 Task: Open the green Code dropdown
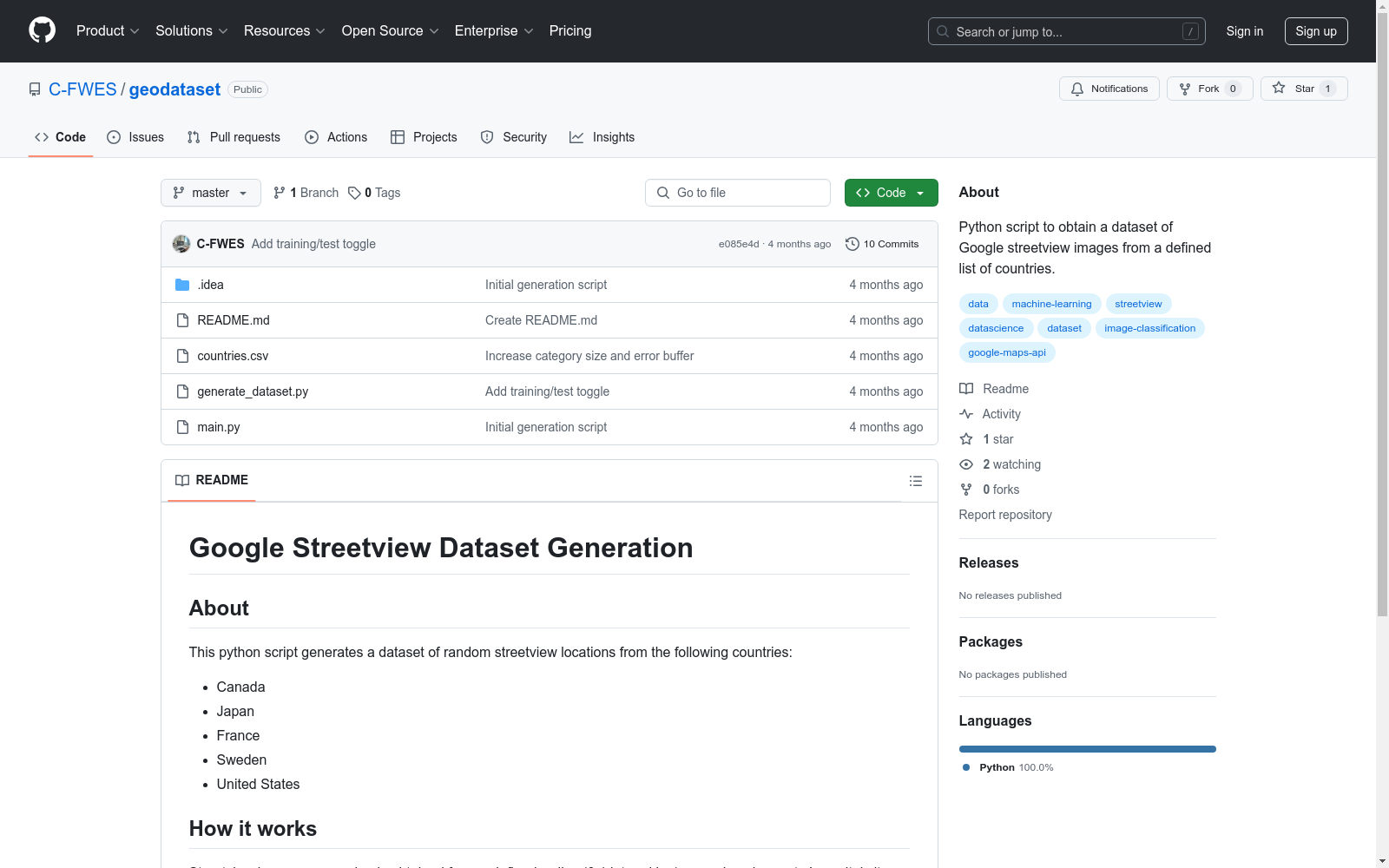(x=891, y=193)
